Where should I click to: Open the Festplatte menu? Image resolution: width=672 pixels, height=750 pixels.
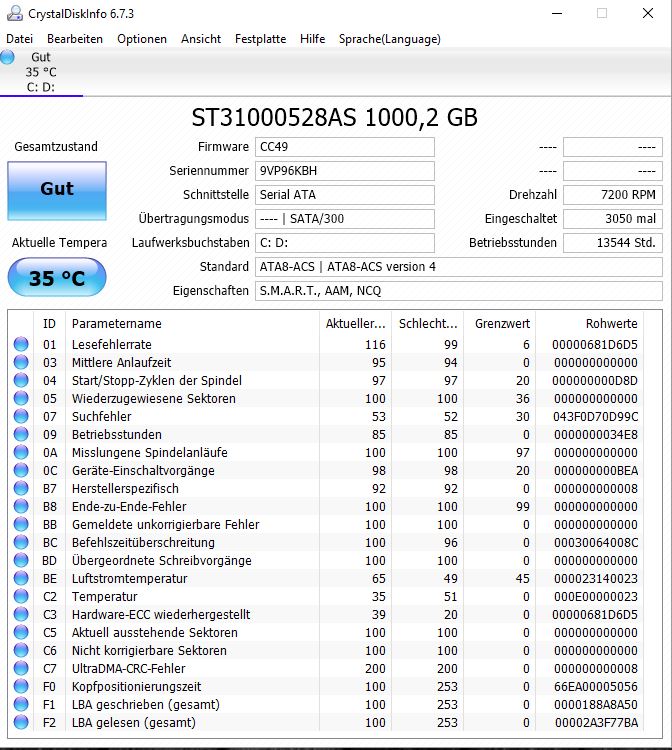click(260, 39)
